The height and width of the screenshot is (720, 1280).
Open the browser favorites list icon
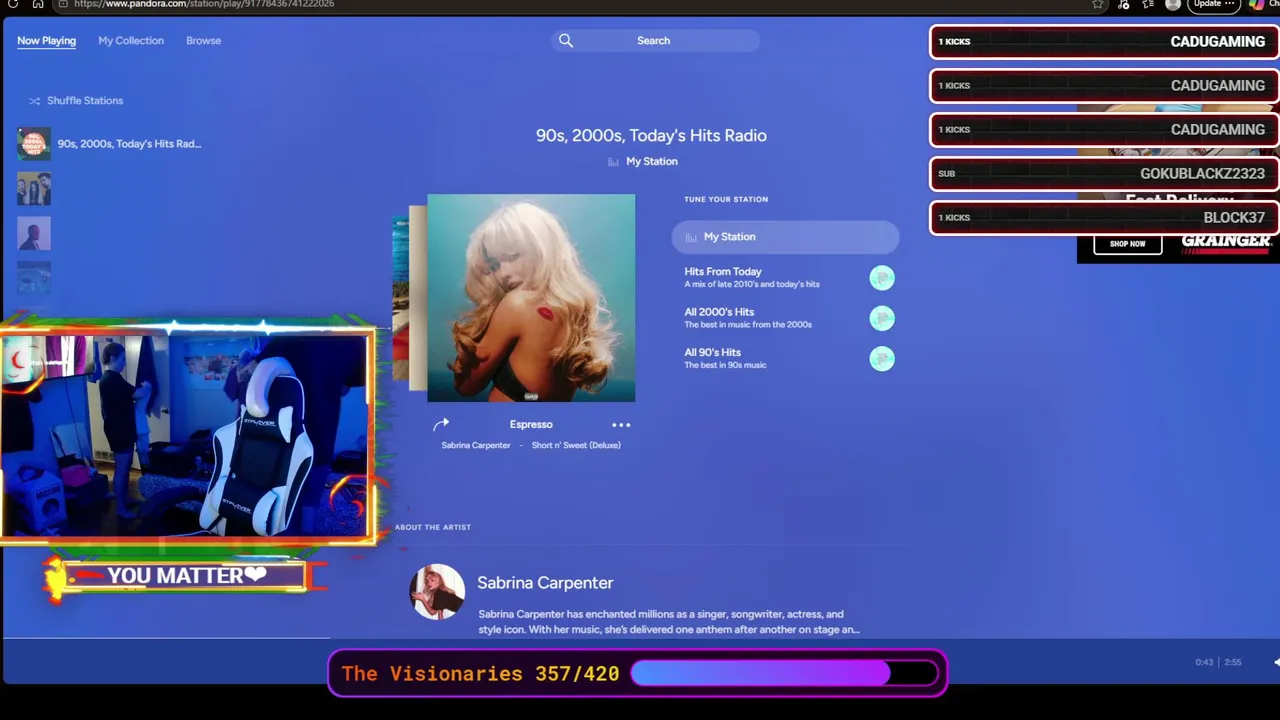[x=1147, y=4]
